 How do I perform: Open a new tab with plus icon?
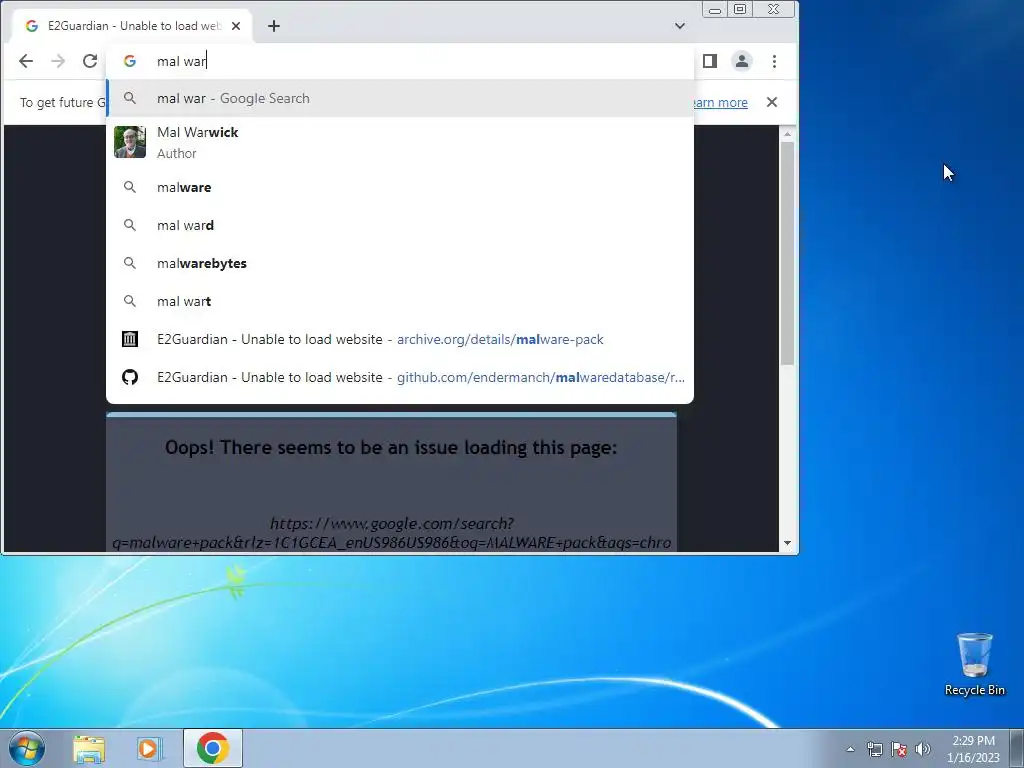tap(274, 26)
